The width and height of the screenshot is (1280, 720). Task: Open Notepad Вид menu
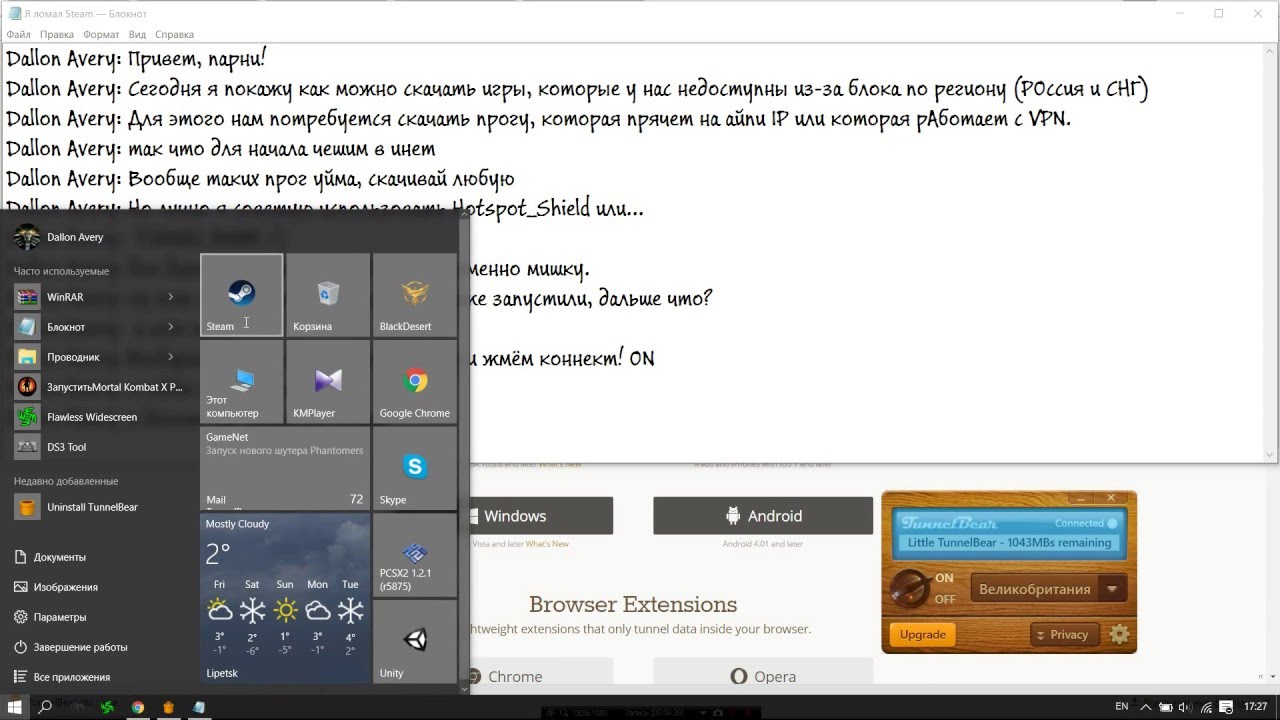coord(137,34)
